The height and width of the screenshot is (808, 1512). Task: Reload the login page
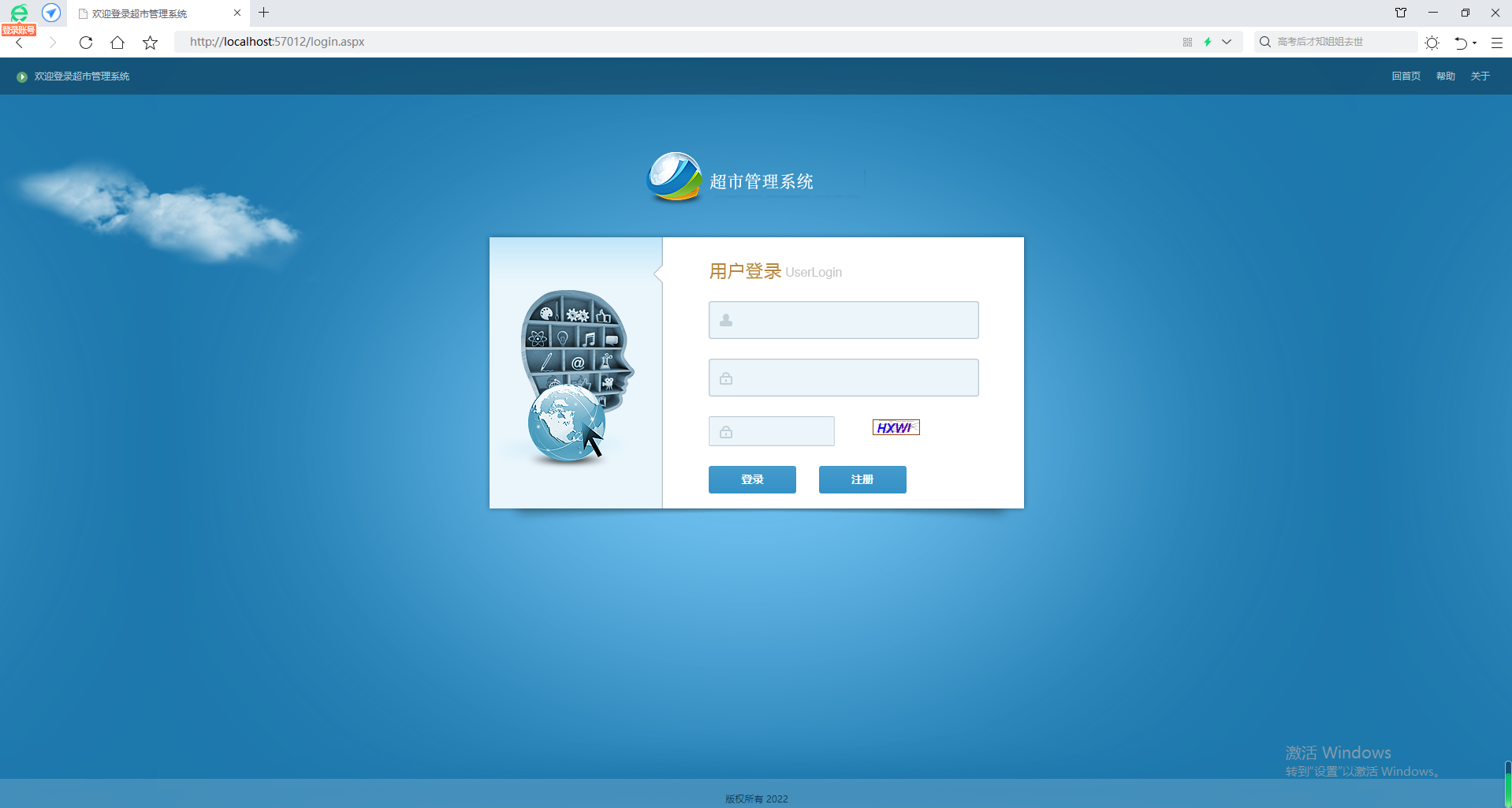coord(86,43)
